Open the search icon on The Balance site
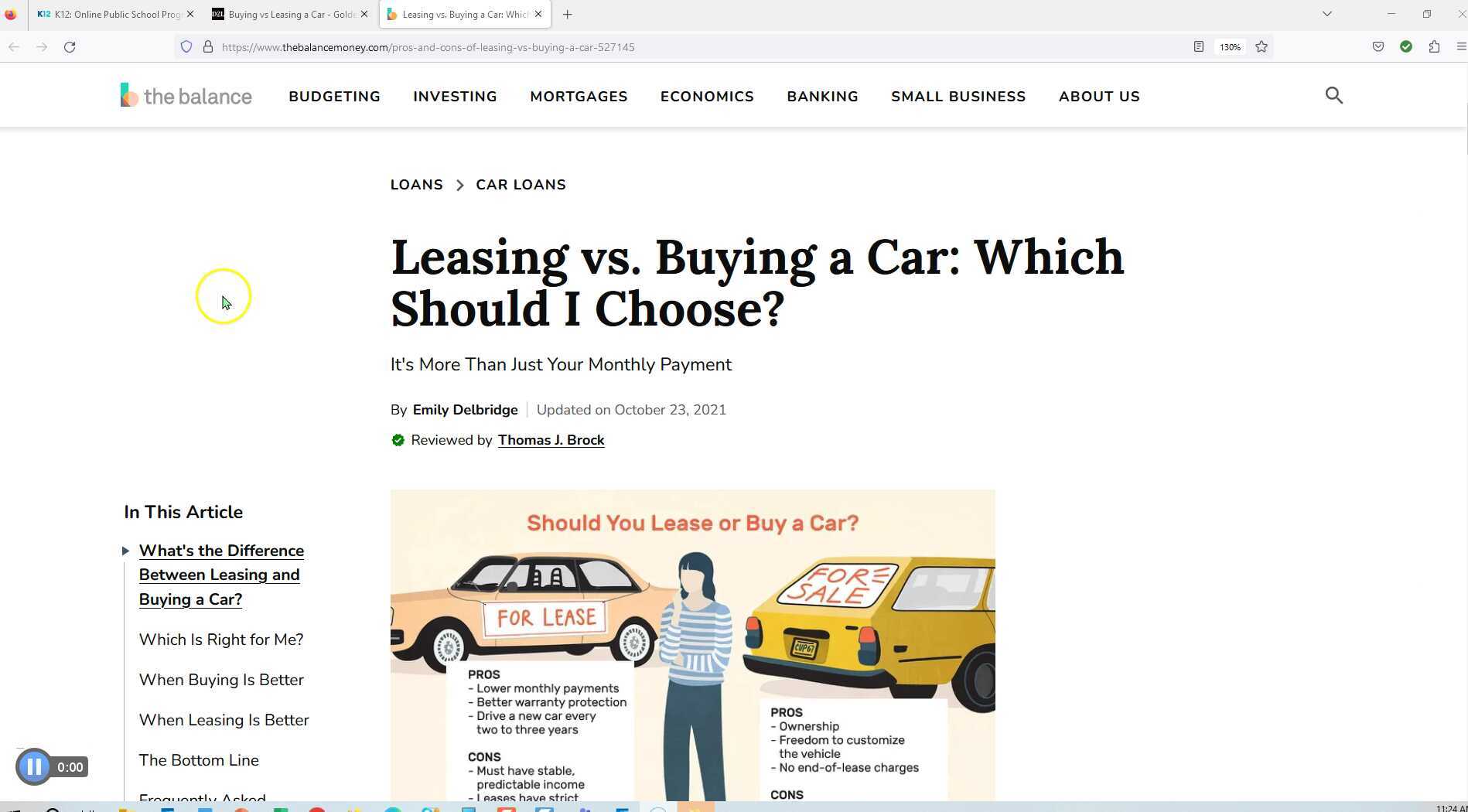 pos(1333,95)
